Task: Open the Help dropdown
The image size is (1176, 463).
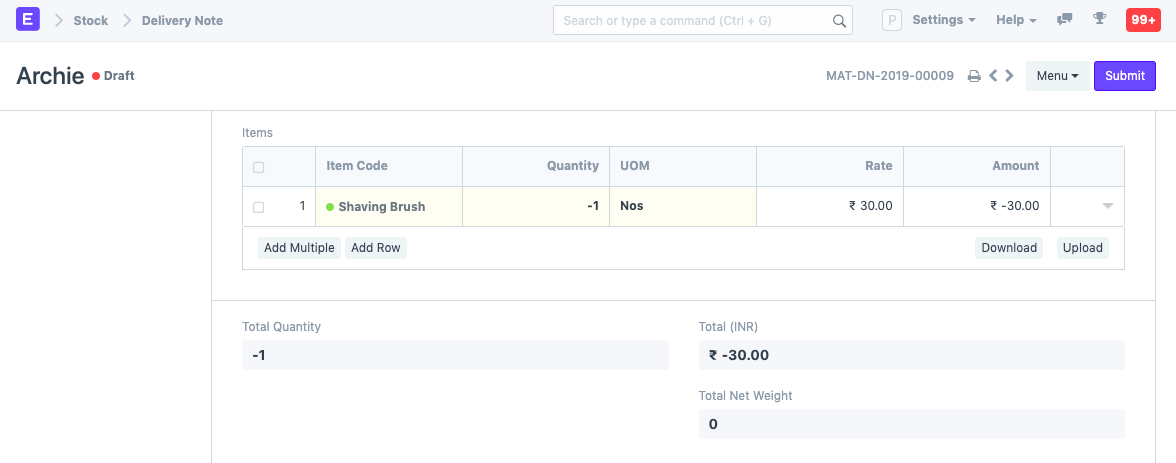Action: click(x=1016, y=20)
